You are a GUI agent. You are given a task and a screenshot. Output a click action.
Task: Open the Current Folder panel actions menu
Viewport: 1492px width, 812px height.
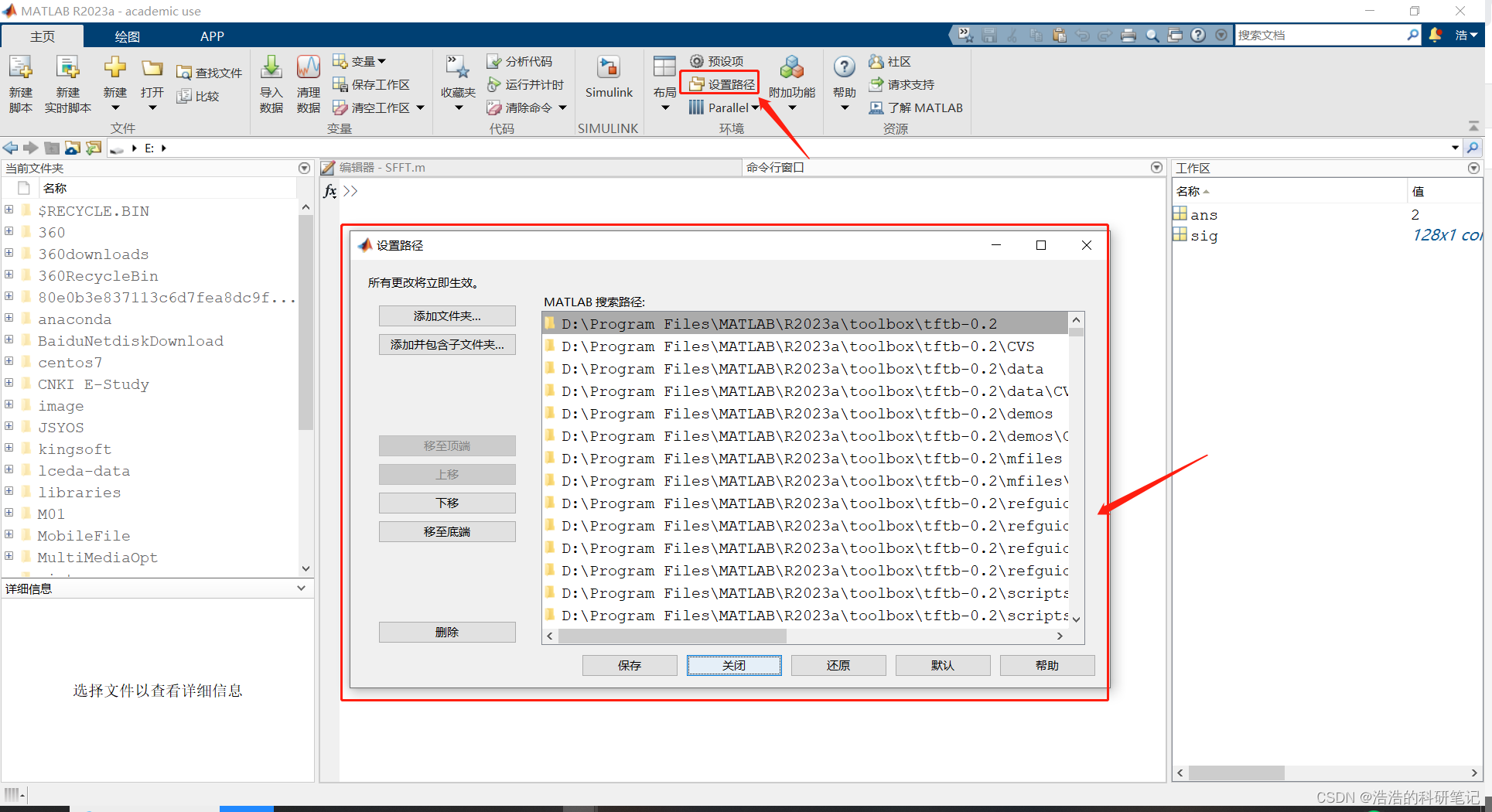(304, 168)
